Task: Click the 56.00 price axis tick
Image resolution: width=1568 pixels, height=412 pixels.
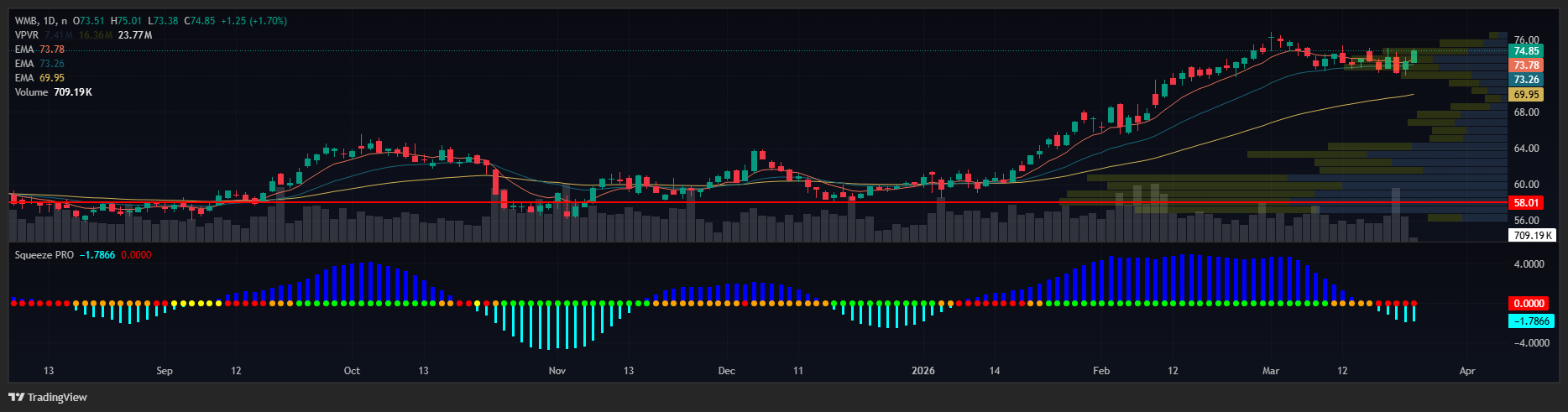Action: tap(1526, 221)
